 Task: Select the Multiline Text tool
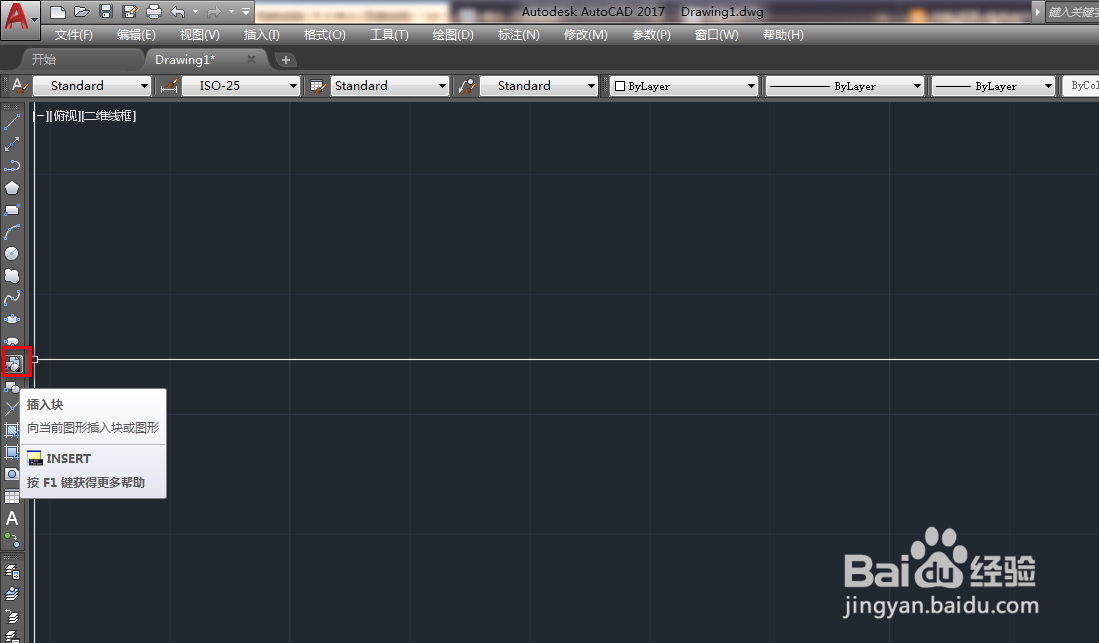click(12, 518)
